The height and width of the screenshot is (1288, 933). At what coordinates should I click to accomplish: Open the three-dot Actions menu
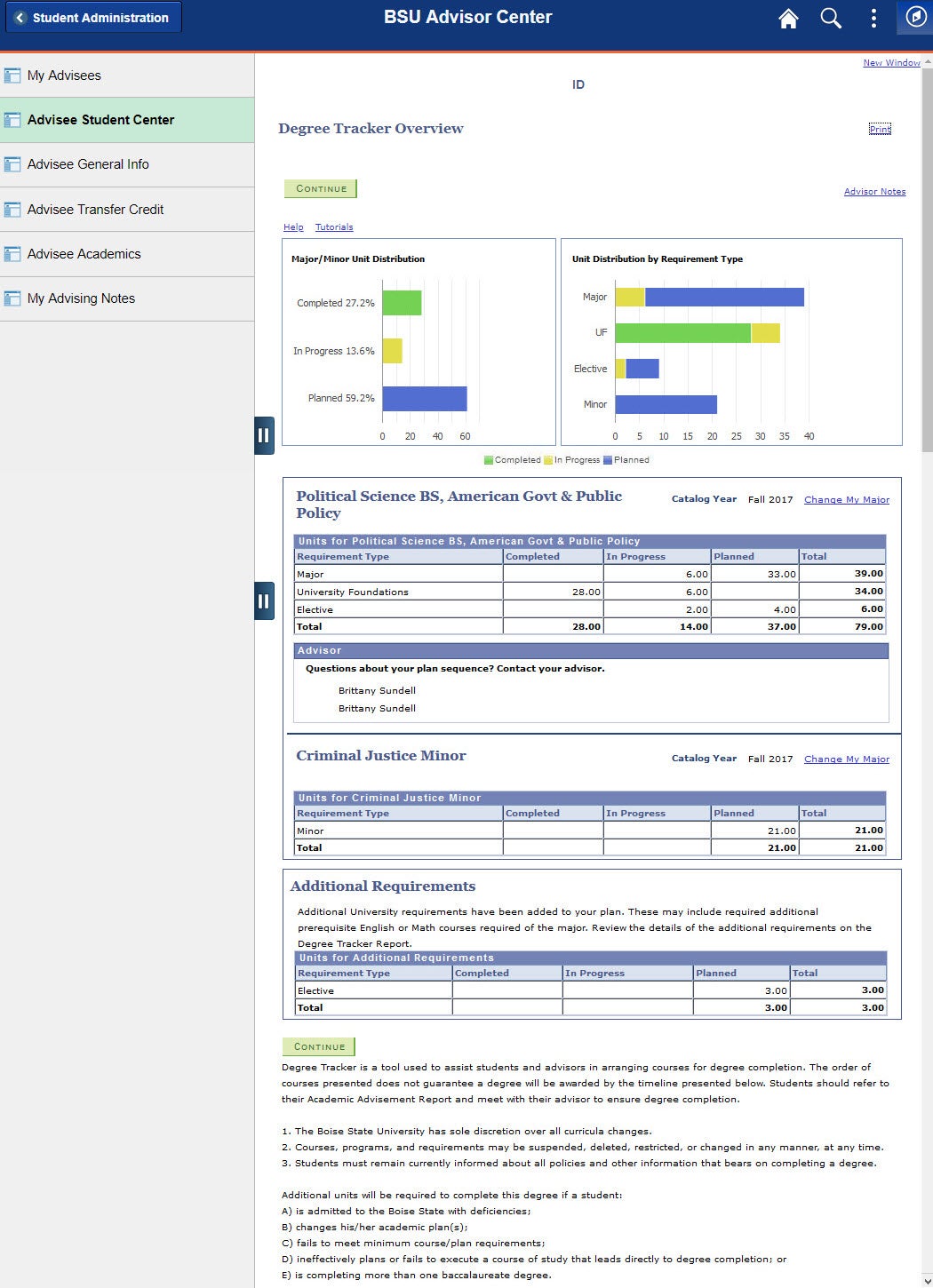click(873, 18)
